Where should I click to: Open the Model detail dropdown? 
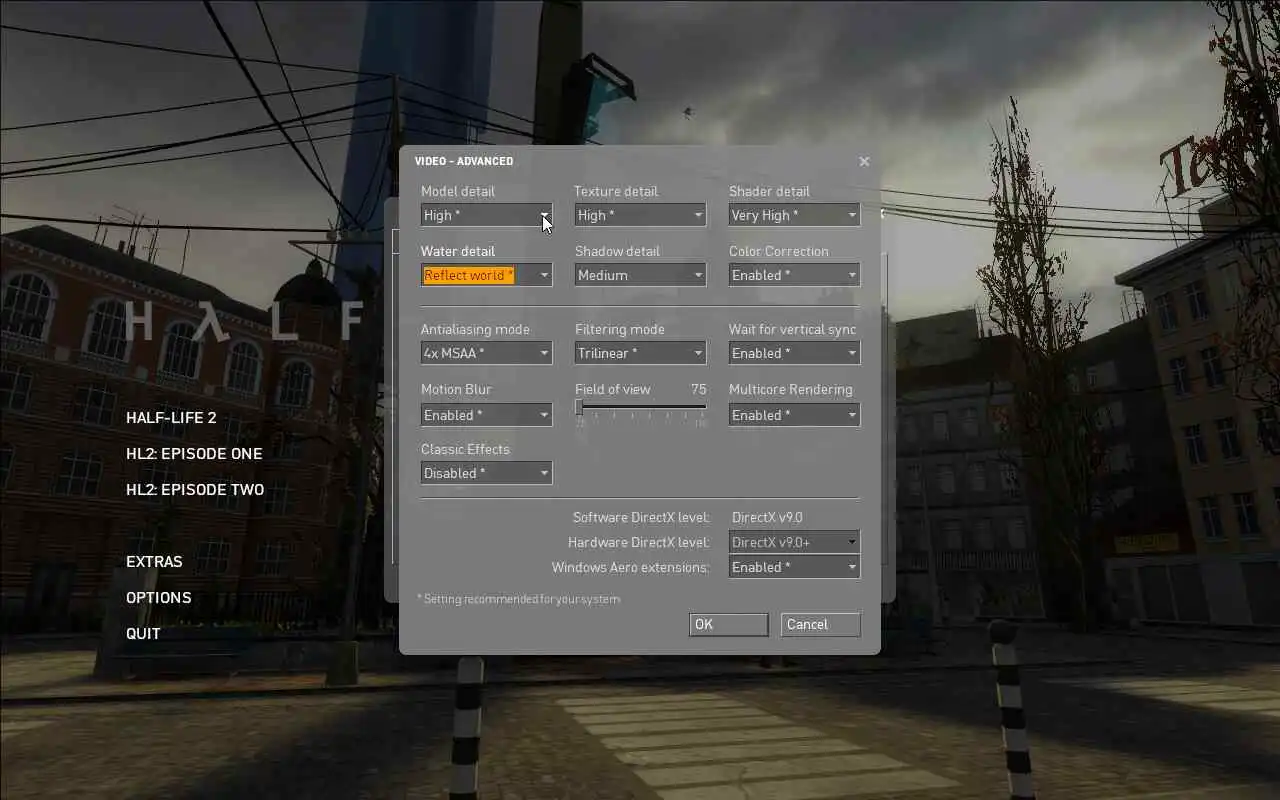[x=486, y=215]
